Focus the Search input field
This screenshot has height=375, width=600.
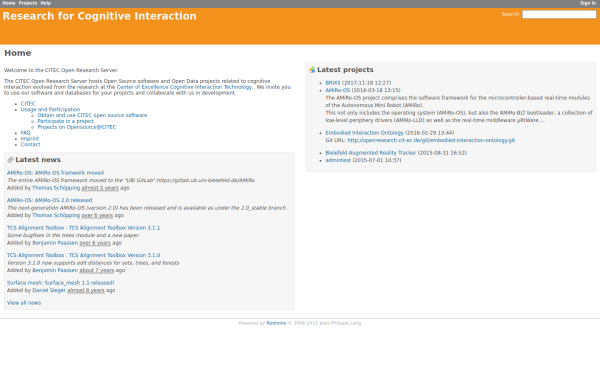pos(559,14)
